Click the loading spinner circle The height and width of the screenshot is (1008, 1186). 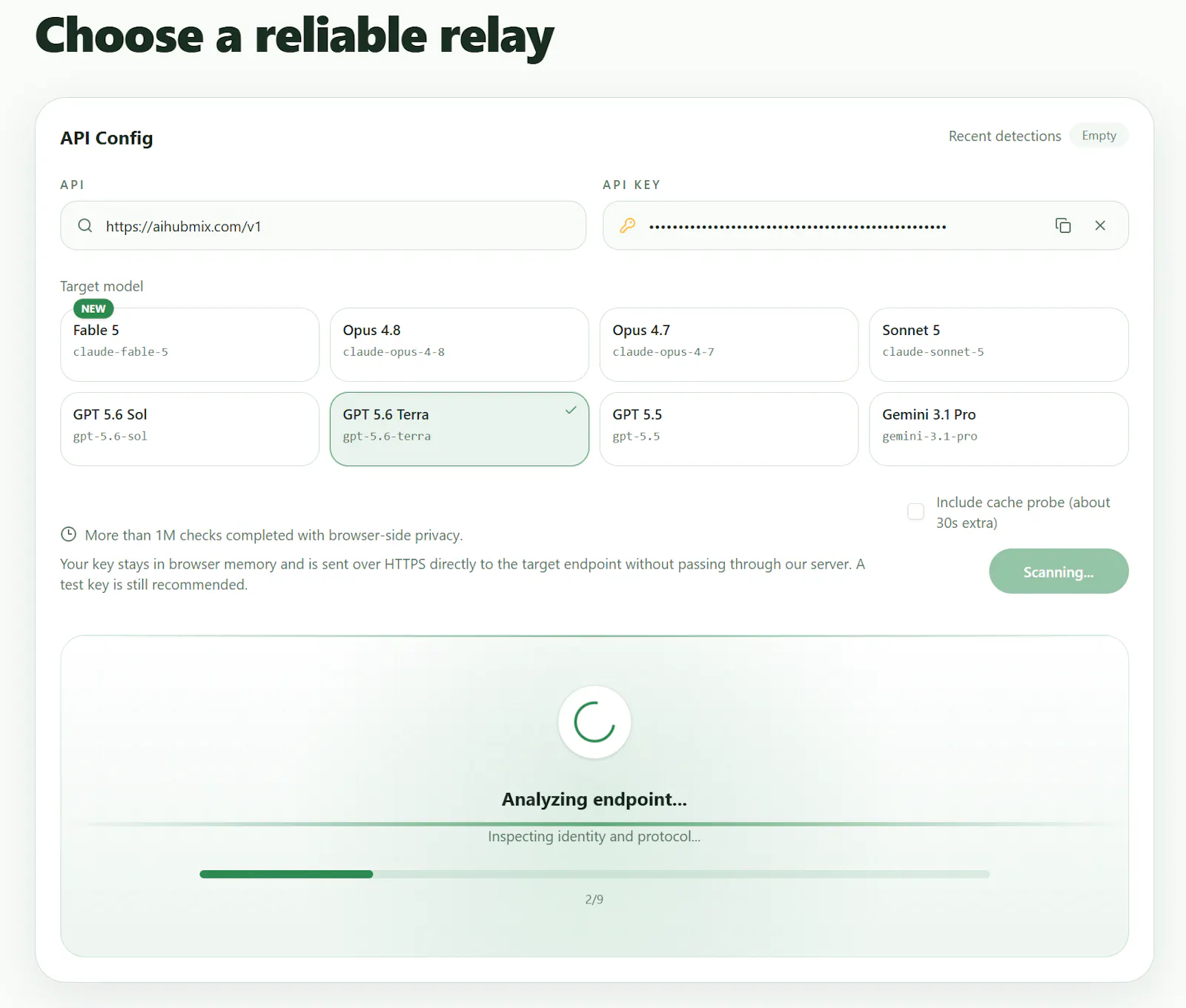click(594, 722)
